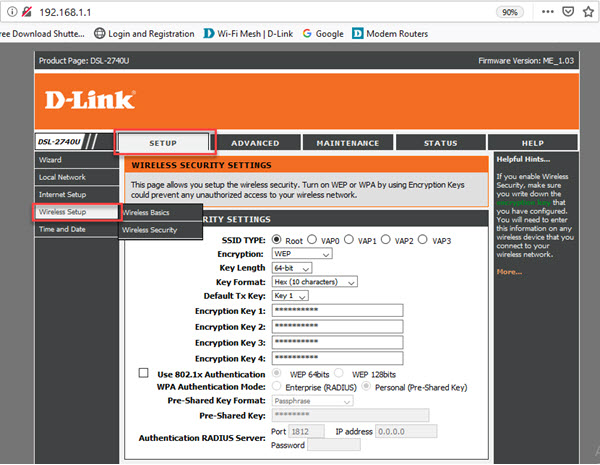Click the Encryption Key 4 field

click(338, 358)
